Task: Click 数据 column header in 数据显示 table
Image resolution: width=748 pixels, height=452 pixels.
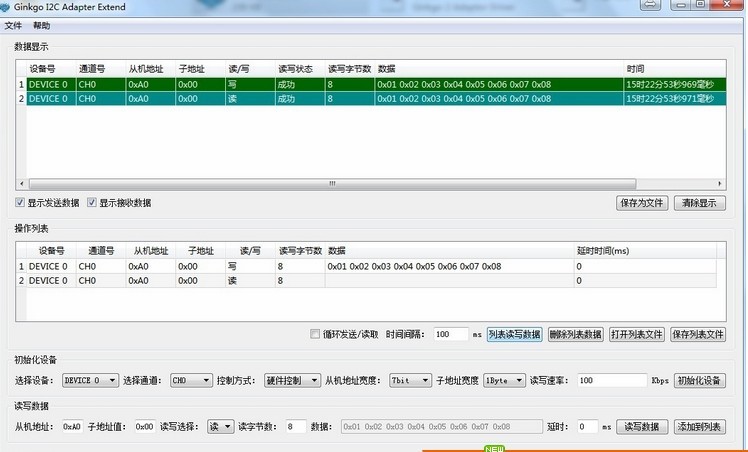Action: click(499, 69)
